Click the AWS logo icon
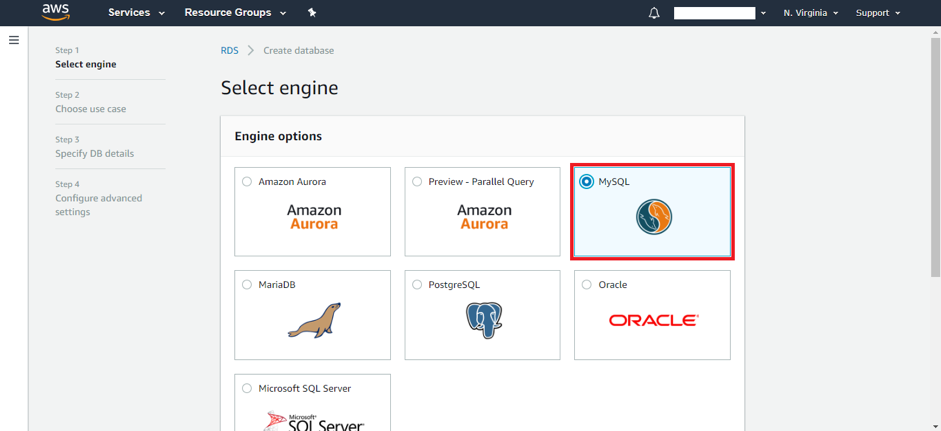 pos(55,12)
